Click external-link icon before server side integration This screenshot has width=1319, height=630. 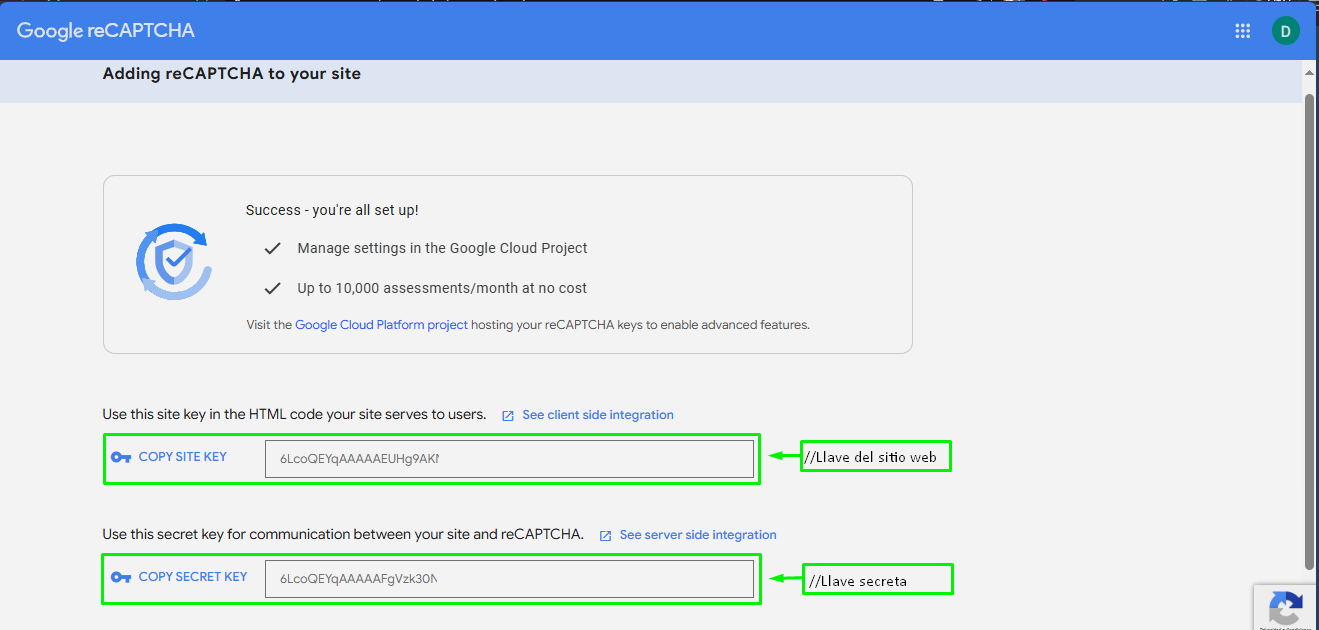[605, 536]
